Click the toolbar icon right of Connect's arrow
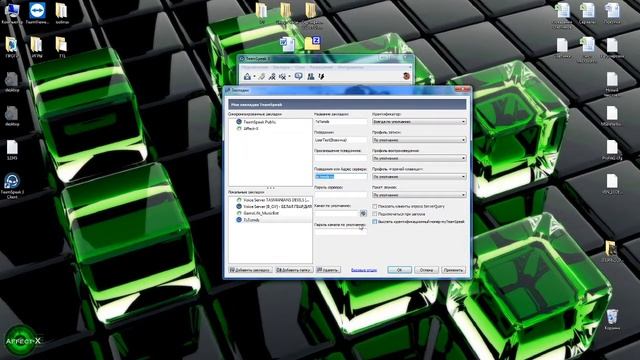 tap(261, 76)
